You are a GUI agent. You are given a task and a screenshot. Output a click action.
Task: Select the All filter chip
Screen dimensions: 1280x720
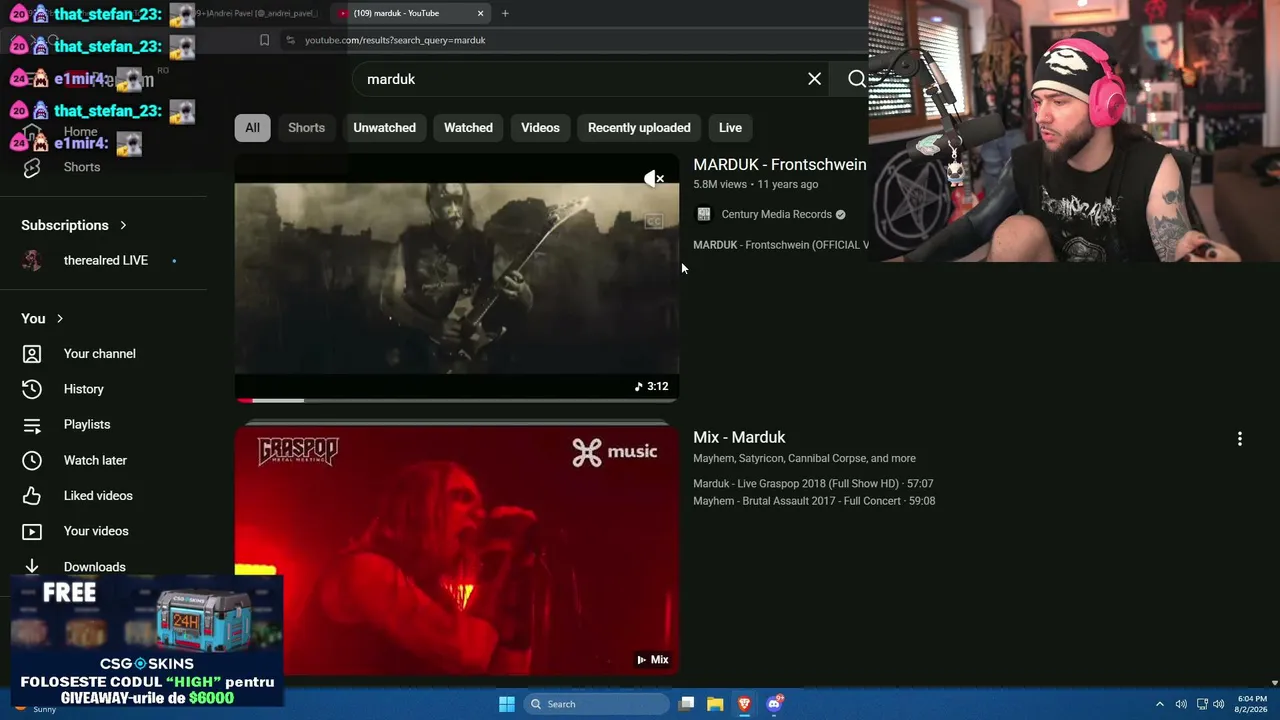pos(252,128)
